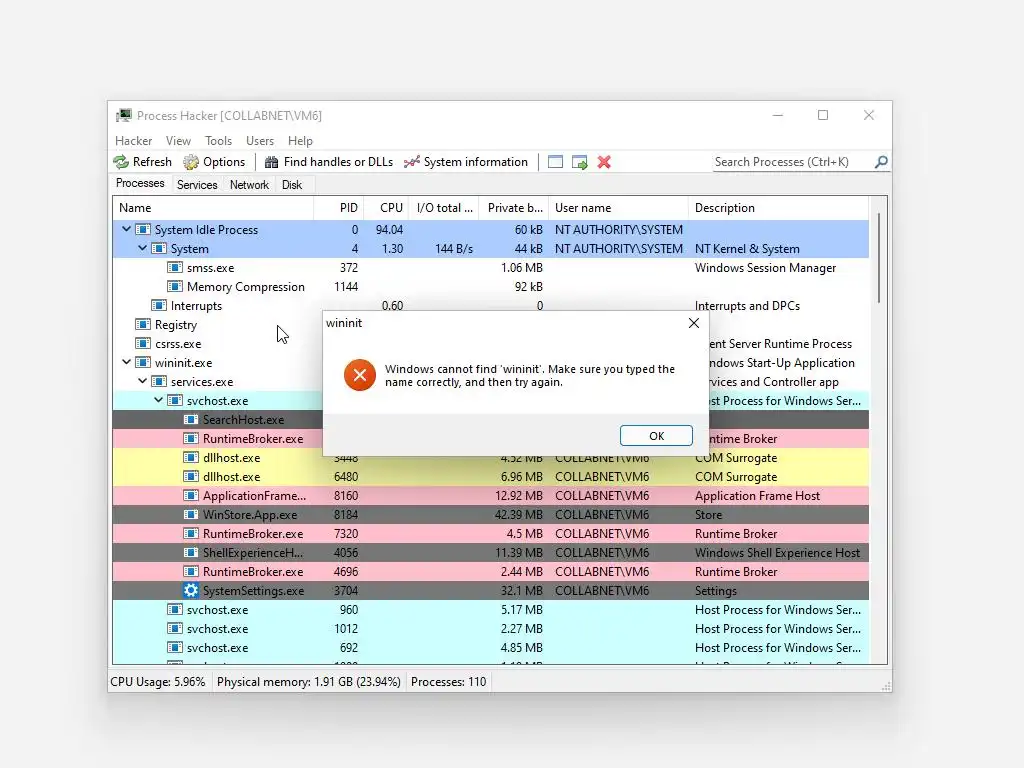Screen dimensions: 1024x768
Task: Click the System Idle Process icon
Action: 143,230
